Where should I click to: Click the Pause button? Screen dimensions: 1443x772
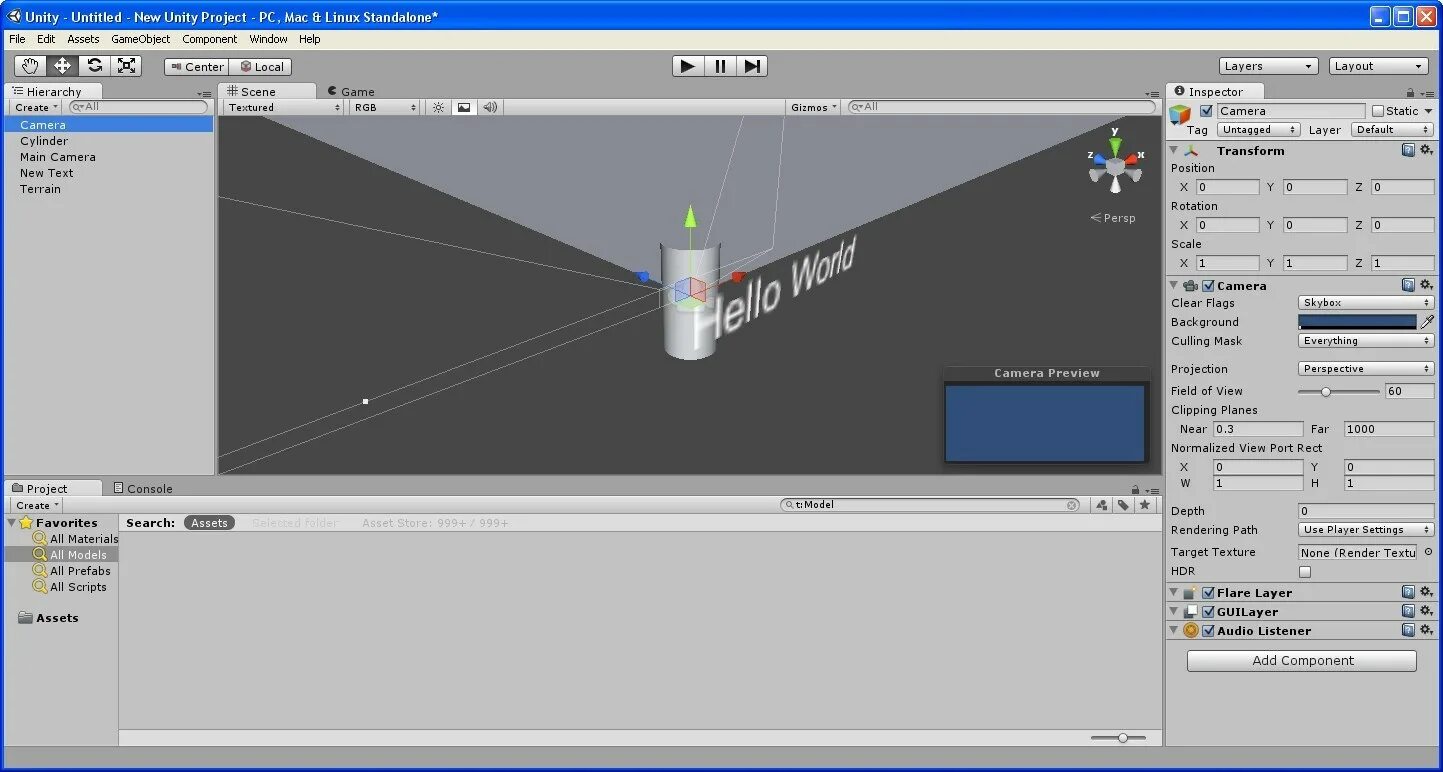click(x=720, y=66)
